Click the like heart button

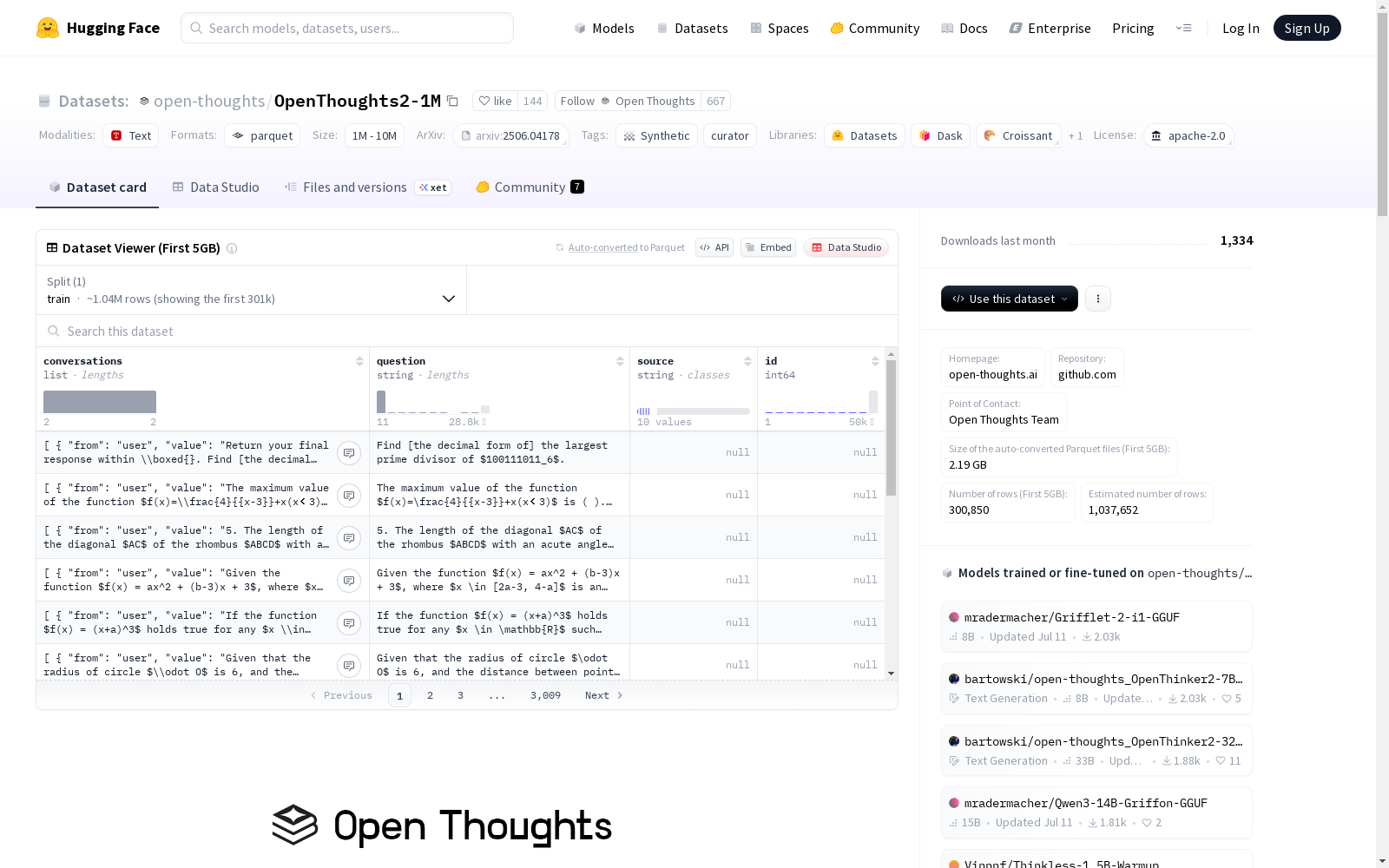pos(496,101)
